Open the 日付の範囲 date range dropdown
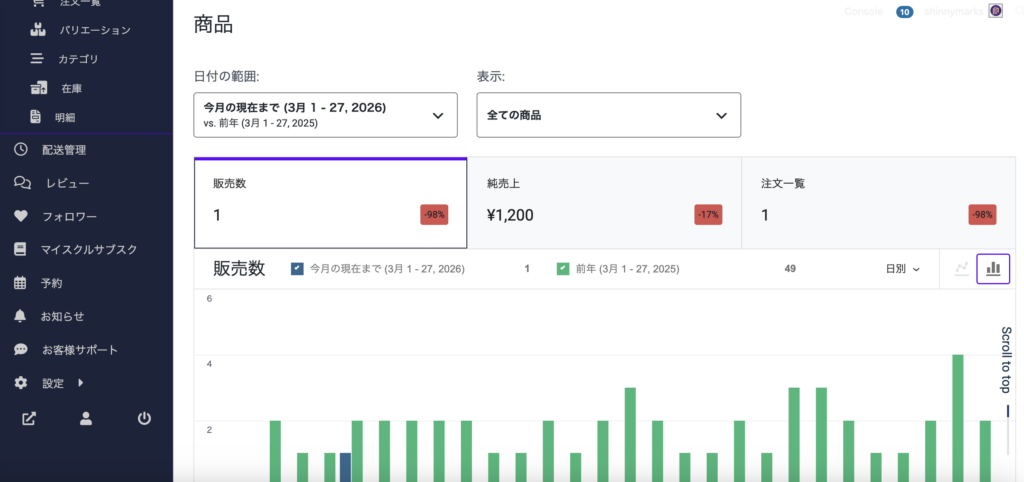Image resolution: width=1024 pixels, height=482 pixels. click(x=325, y=115)
